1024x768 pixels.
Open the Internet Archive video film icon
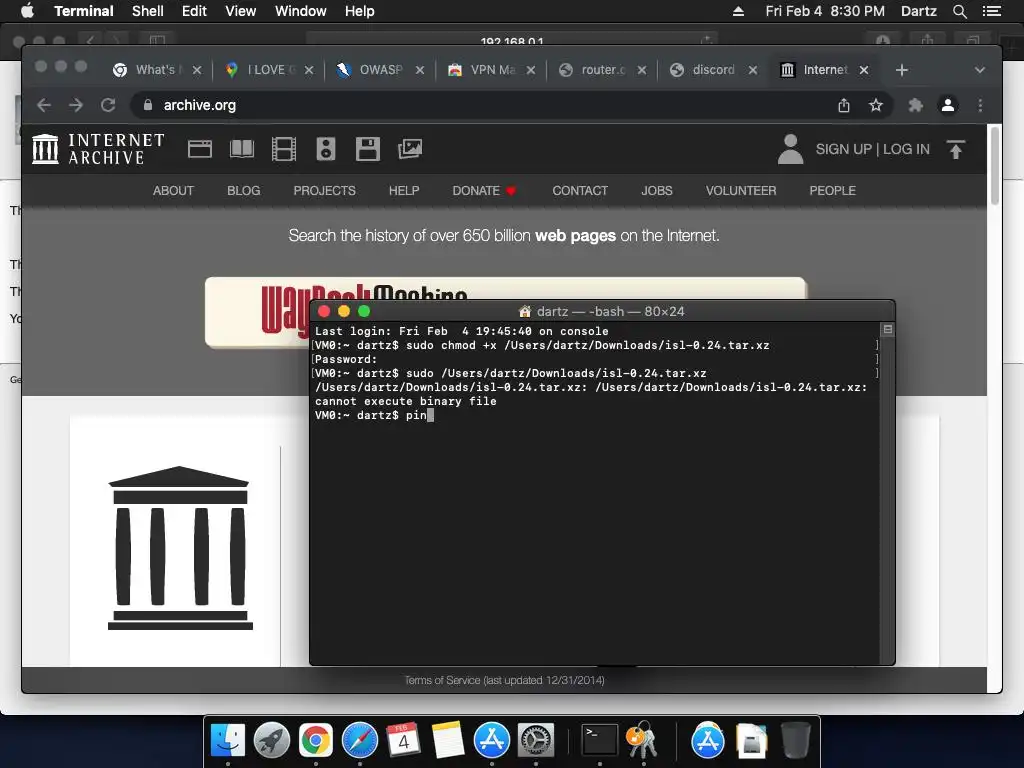click(283, 149)
